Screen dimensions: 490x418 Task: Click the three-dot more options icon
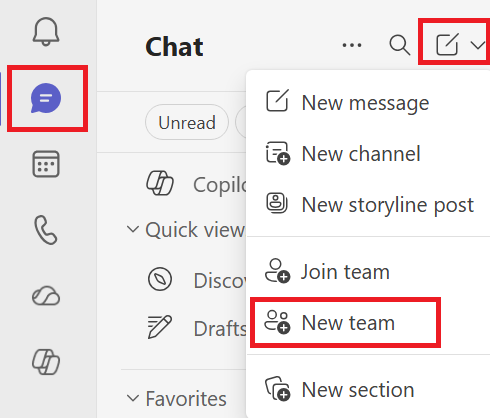(x=352, y=45)
